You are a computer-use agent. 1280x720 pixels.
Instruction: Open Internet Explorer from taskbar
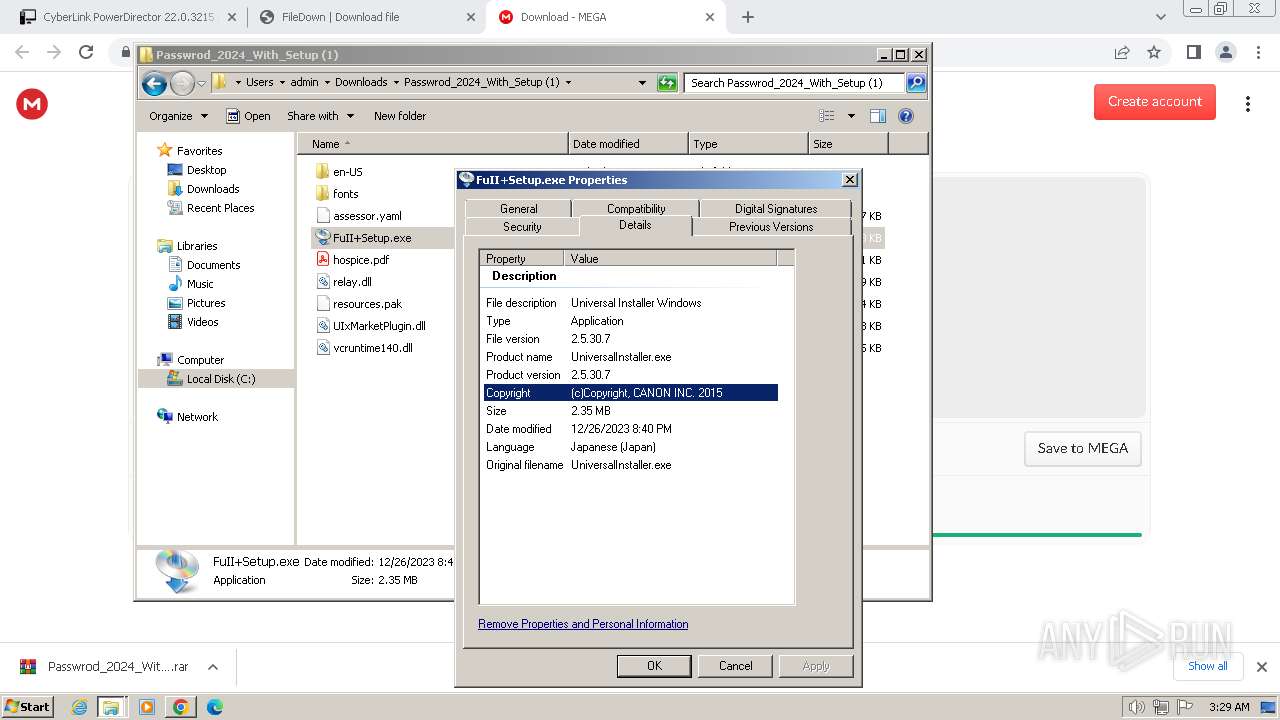(x=80, y=707)
